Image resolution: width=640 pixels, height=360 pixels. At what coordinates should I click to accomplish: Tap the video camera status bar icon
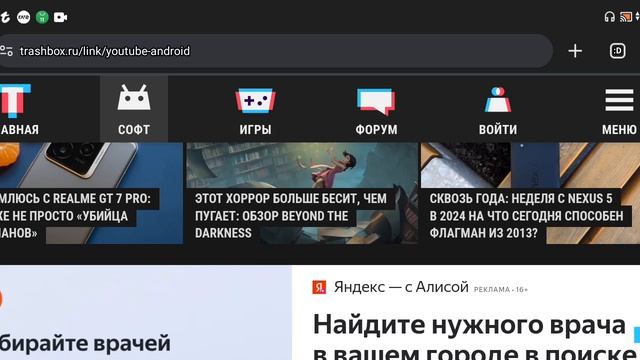[x=60, y=17]
